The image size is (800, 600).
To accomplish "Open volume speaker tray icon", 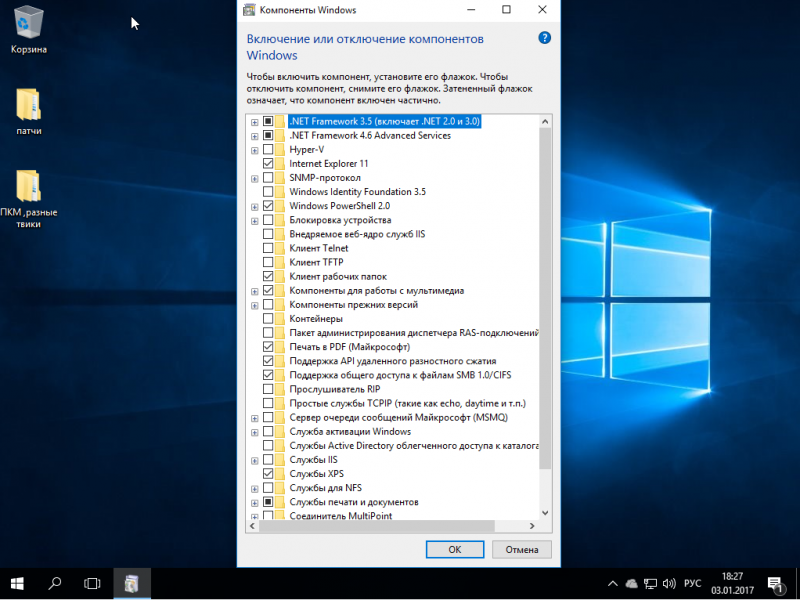I will (669, 584).
